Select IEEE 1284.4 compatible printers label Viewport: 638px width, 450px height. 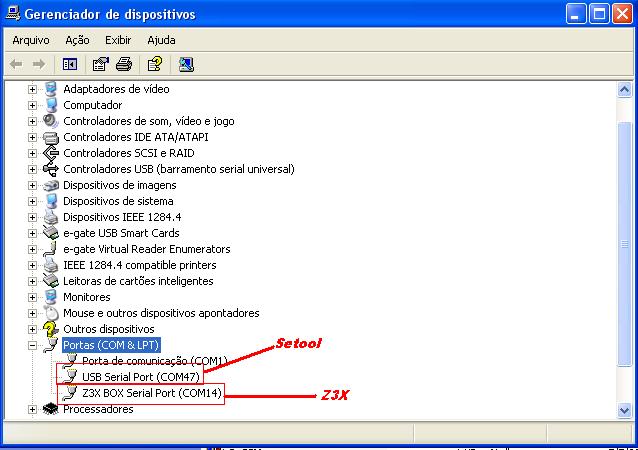pos(140,265)
